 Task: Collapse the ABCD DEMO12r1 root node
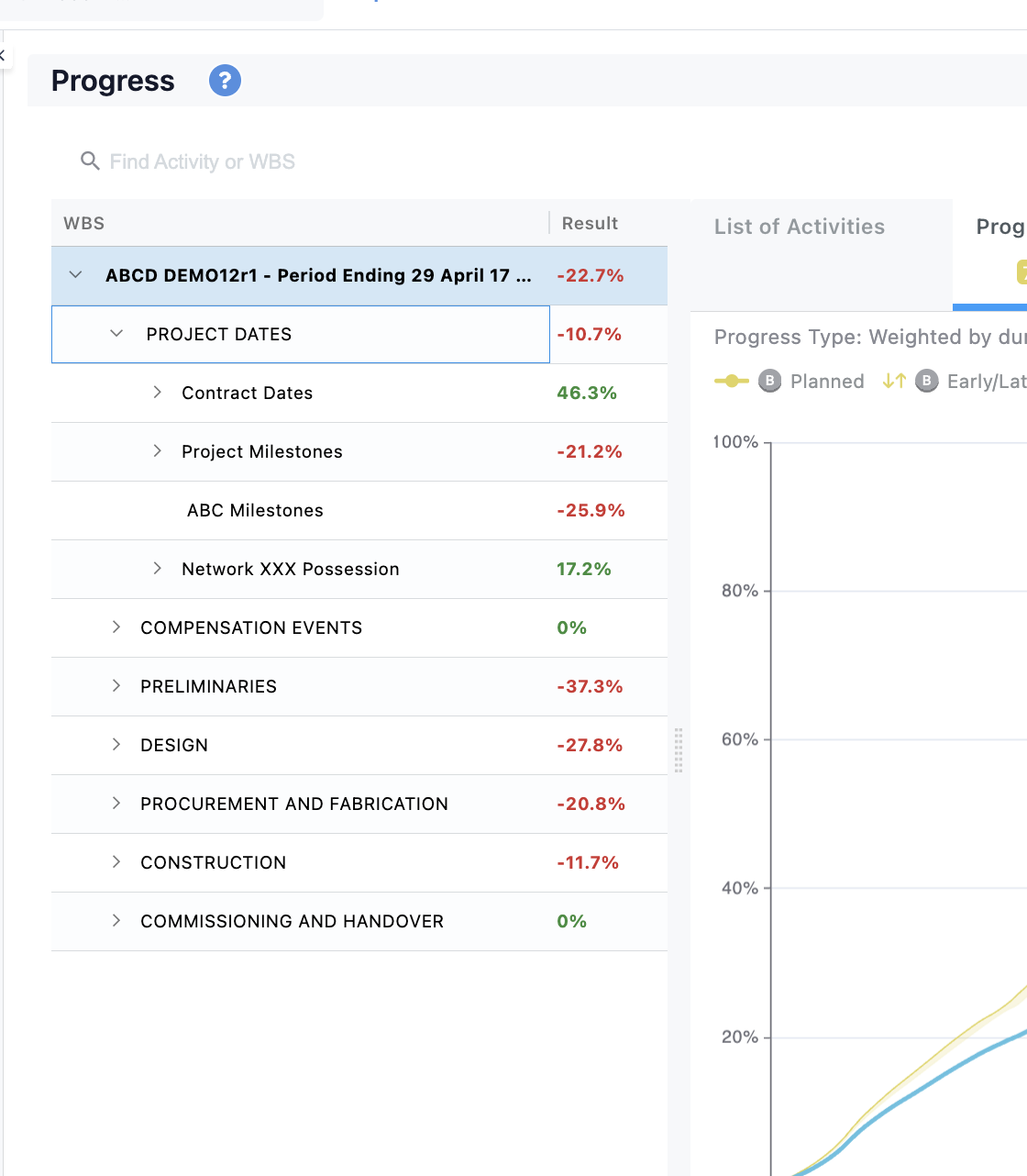point(76,275)
